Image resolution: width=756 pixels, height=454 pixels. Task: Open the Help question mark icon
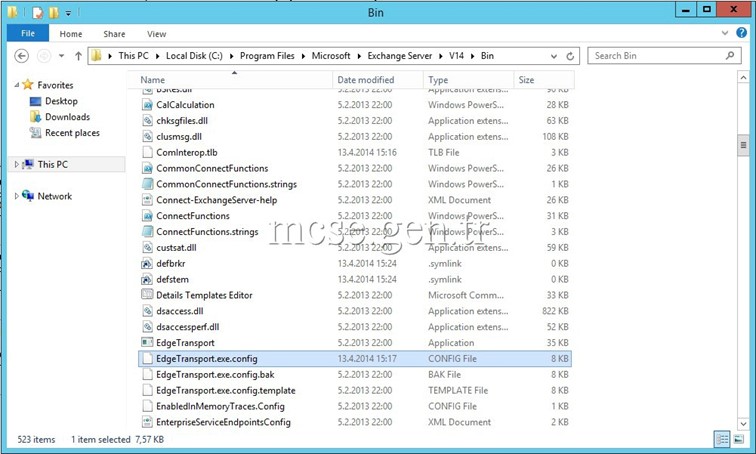point(742,33)
